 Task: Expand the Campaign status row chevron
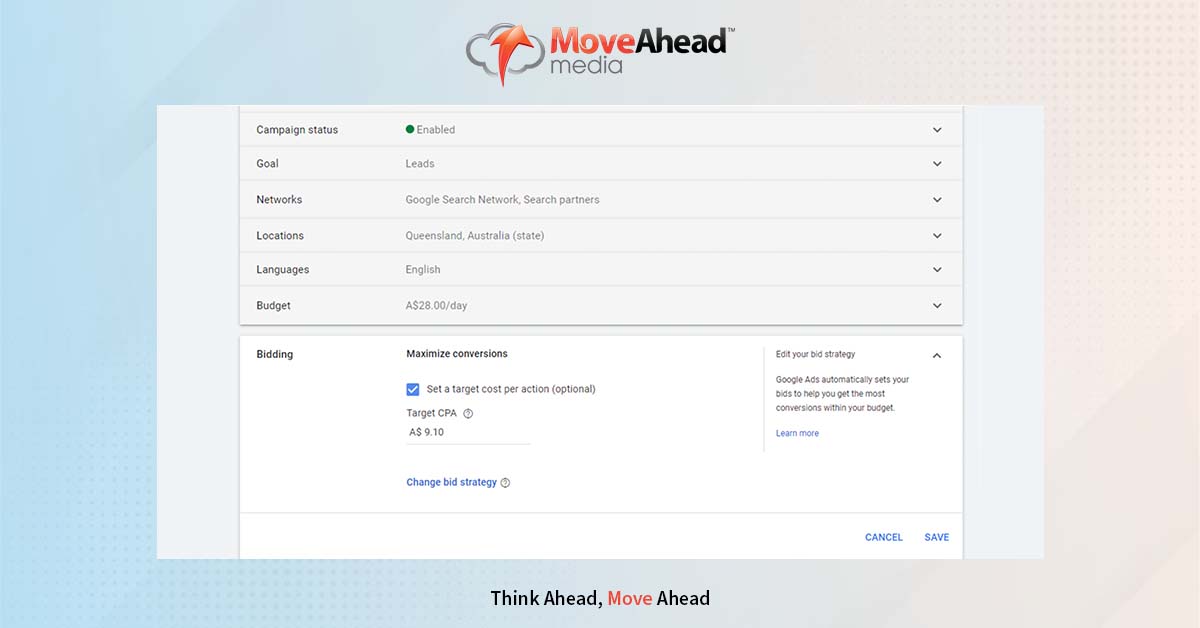(x=937, y=130)
